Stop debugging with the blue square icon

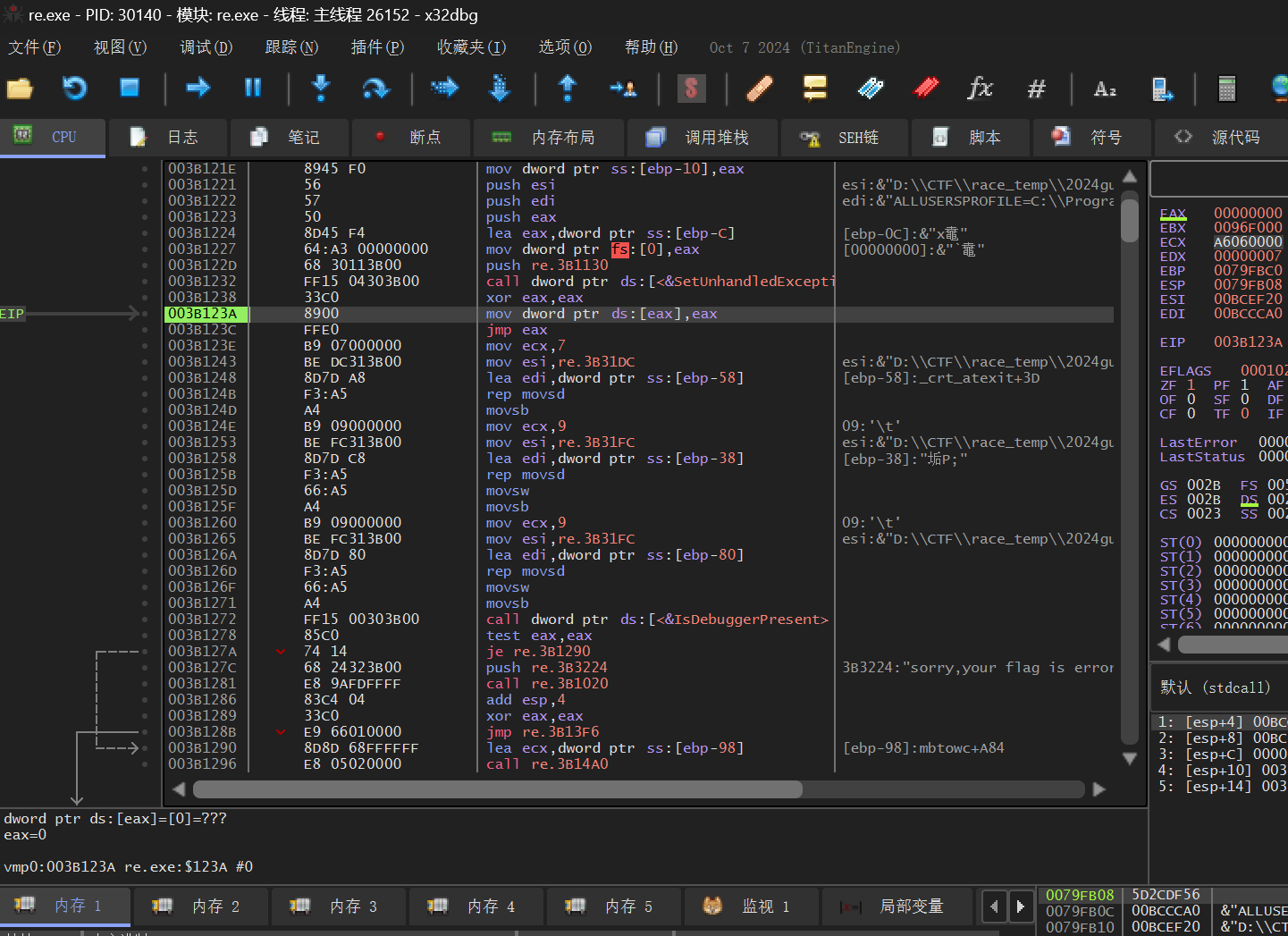[130, 88]
